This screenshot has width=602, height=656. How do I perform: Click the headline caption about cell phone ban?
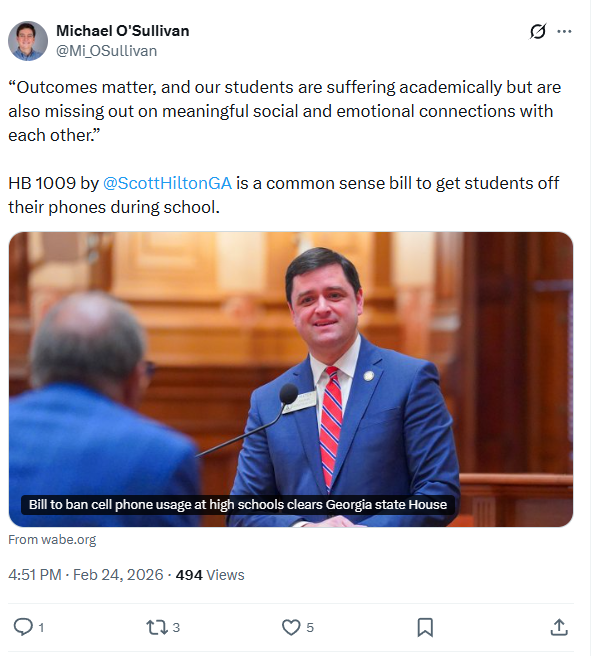click(x=237, y=505)
